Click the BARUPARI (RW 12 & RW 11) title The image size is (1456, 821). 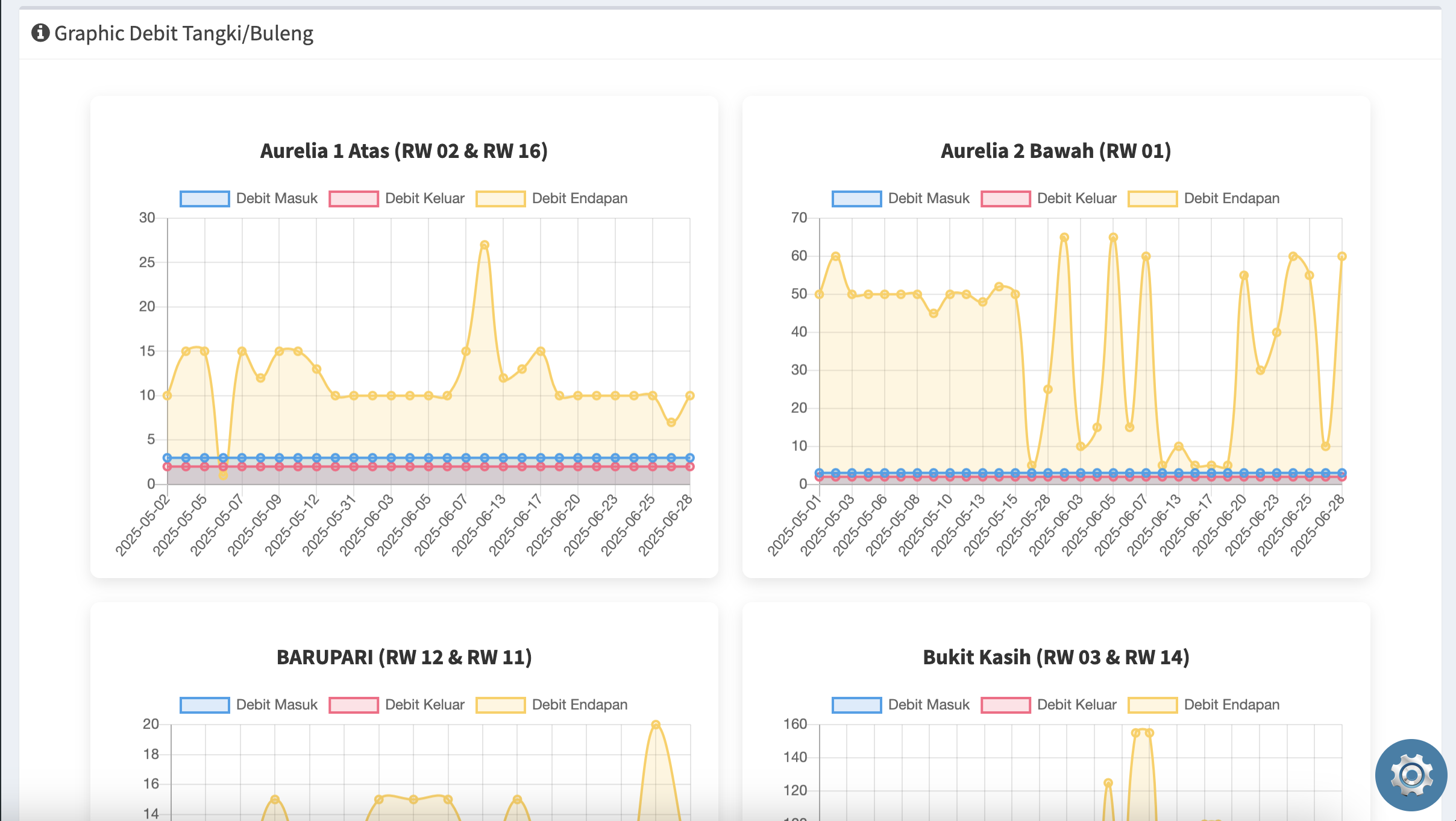(404, 657)
